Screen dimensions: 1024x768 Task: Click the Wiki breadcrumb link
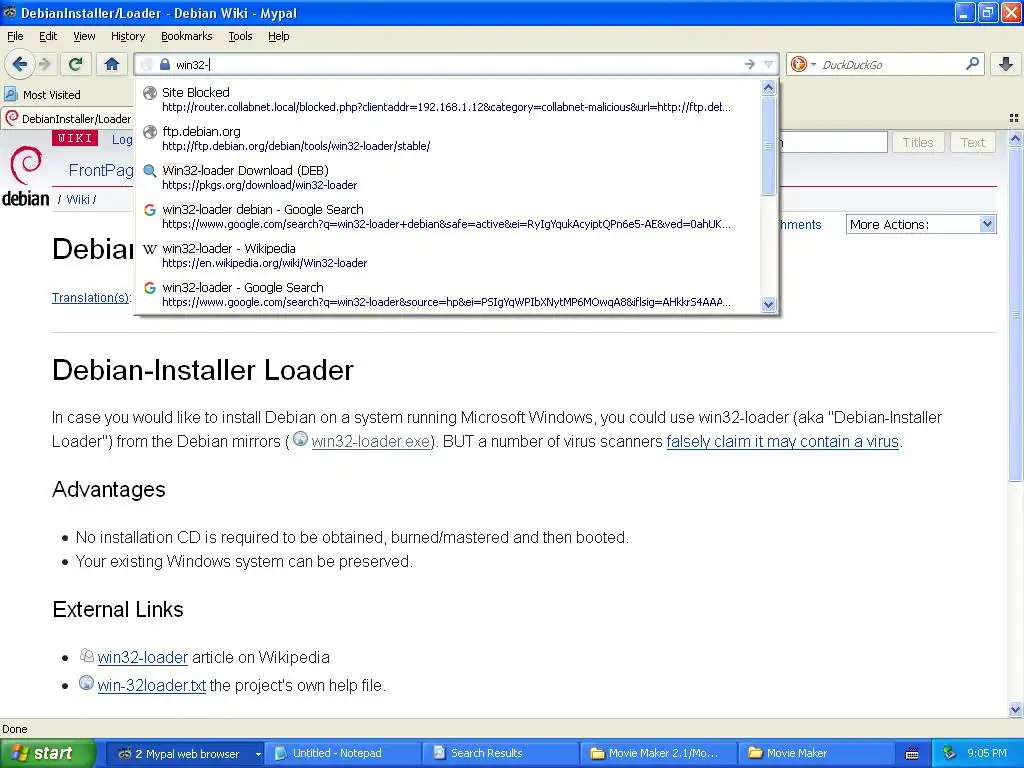pyautogui.click(x=78, y=199)
